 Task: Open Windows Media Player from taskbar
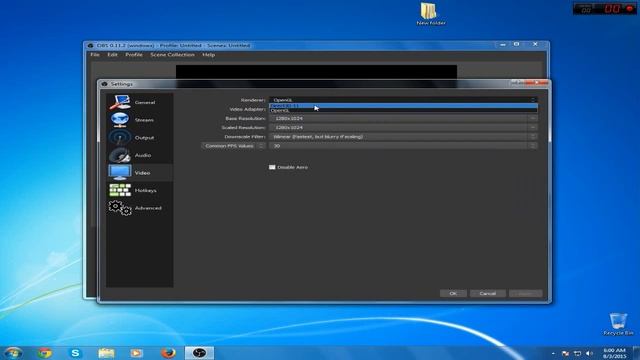tap(137, 353)
